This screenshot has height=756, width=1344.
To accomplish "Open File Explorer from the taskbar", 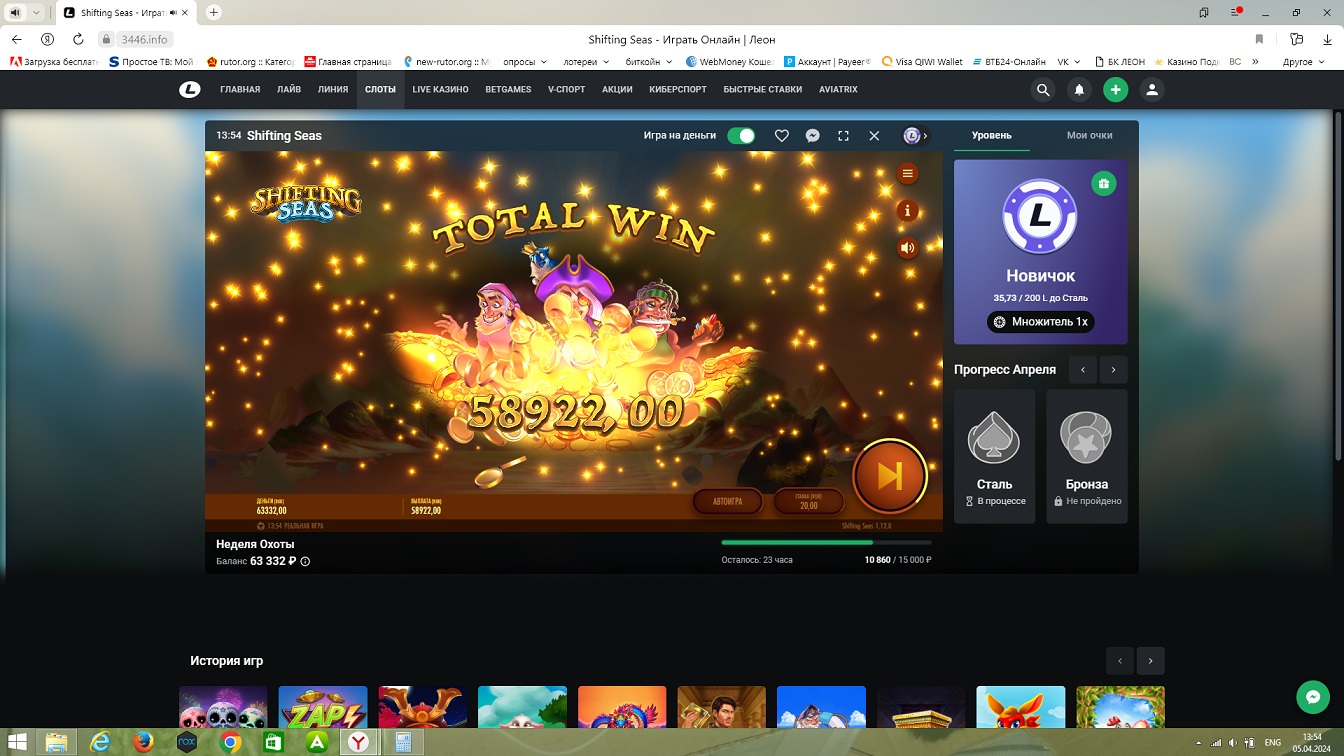I will pyautogui.click(x=57, y=742).
